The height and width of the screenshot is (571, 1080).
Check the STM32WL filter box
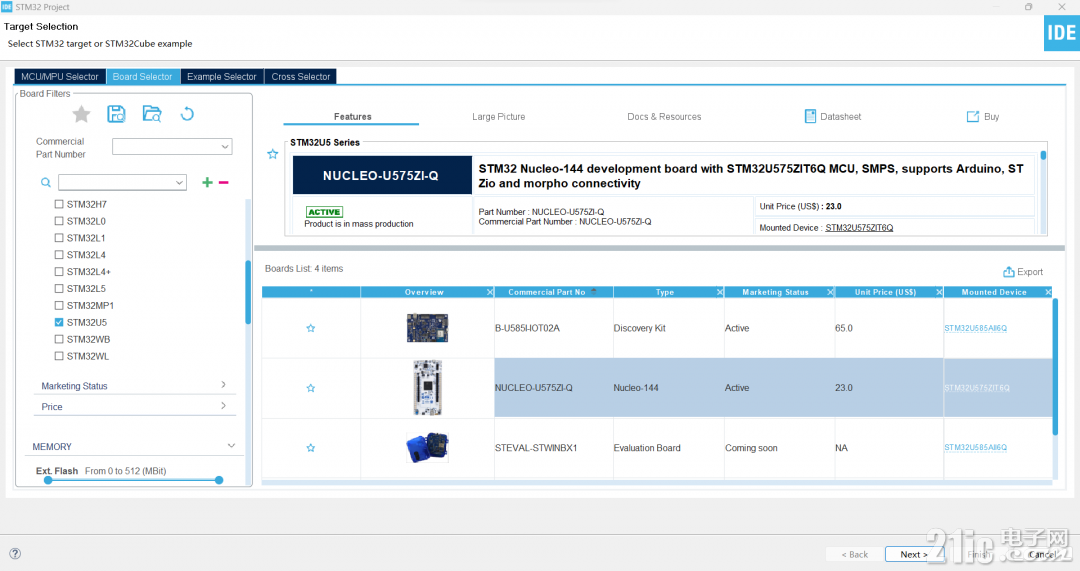point(59,356)
